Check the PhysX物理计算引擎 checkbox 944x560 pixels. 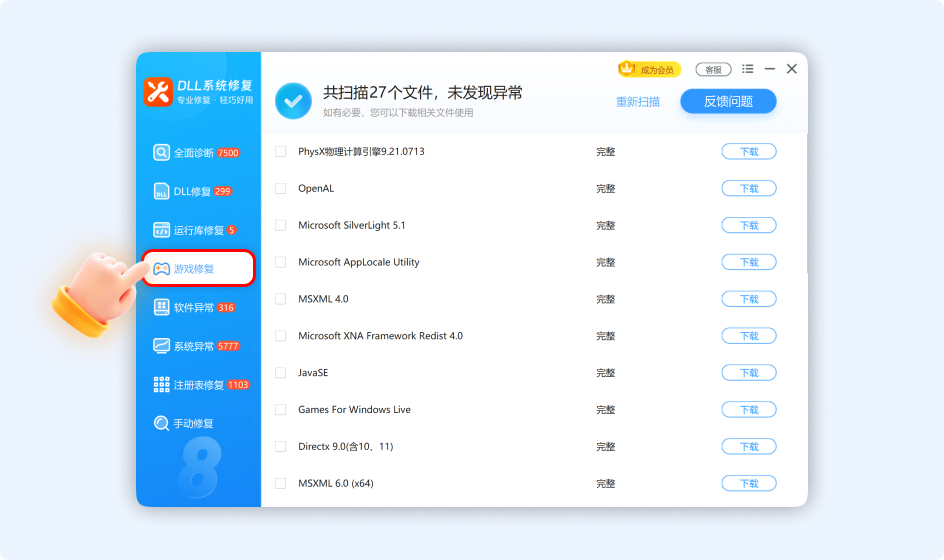point(281,151)
